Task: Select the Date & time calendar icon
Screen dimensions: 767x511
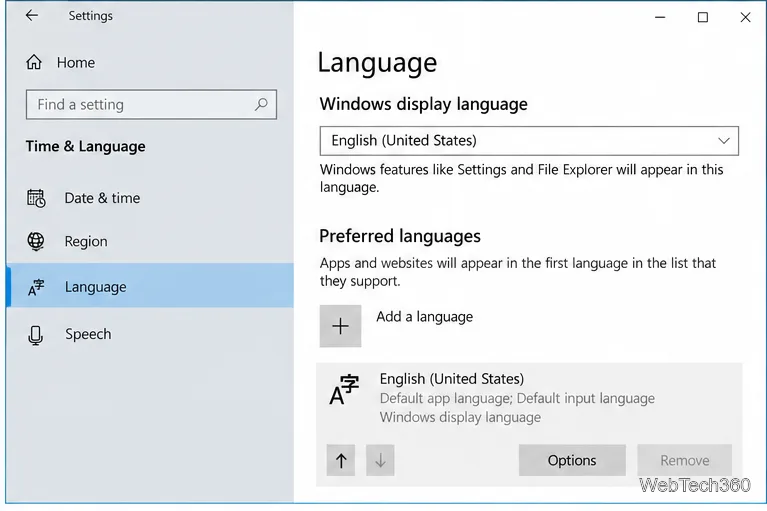Action: [x=36, y=198]
